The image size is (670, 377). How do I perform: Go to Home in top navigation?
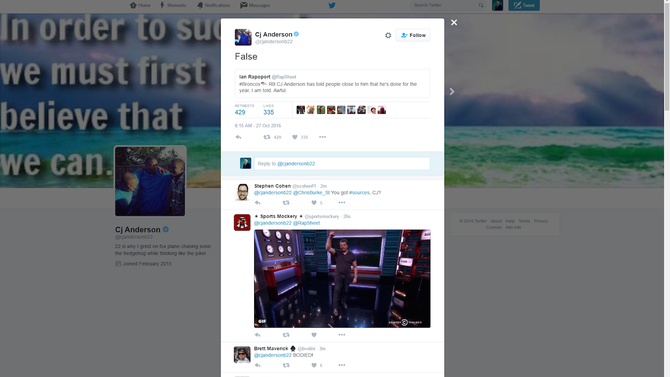[140, 5]
